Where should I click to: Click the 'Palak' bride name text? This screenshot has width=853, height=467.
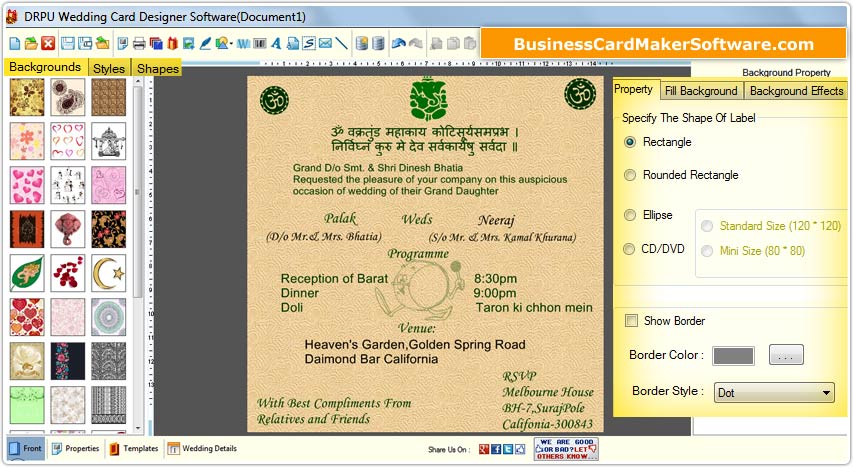pyautogui.click(x=340, y=219)
